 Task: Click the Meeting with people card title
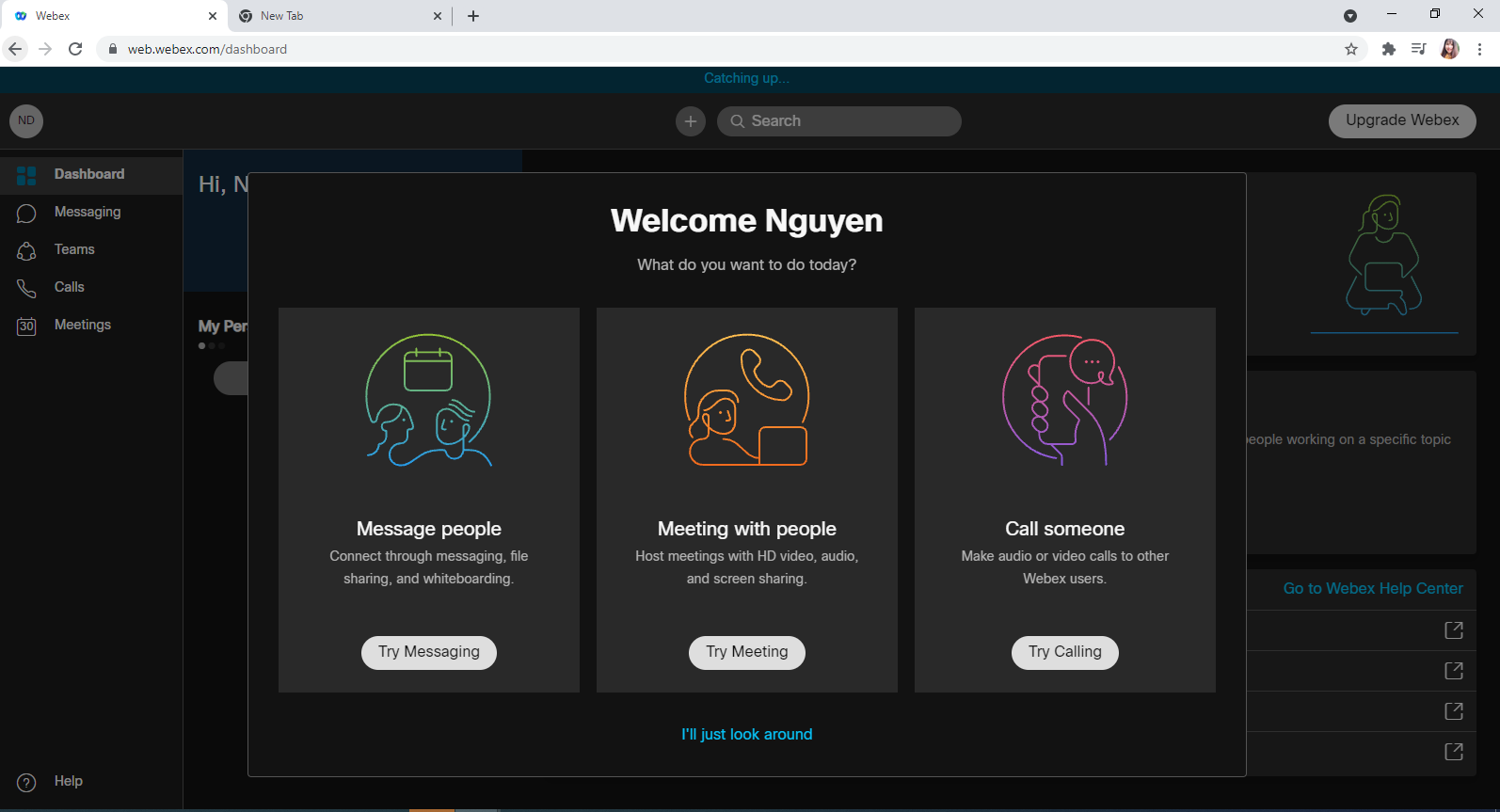(x=747, y=529)
